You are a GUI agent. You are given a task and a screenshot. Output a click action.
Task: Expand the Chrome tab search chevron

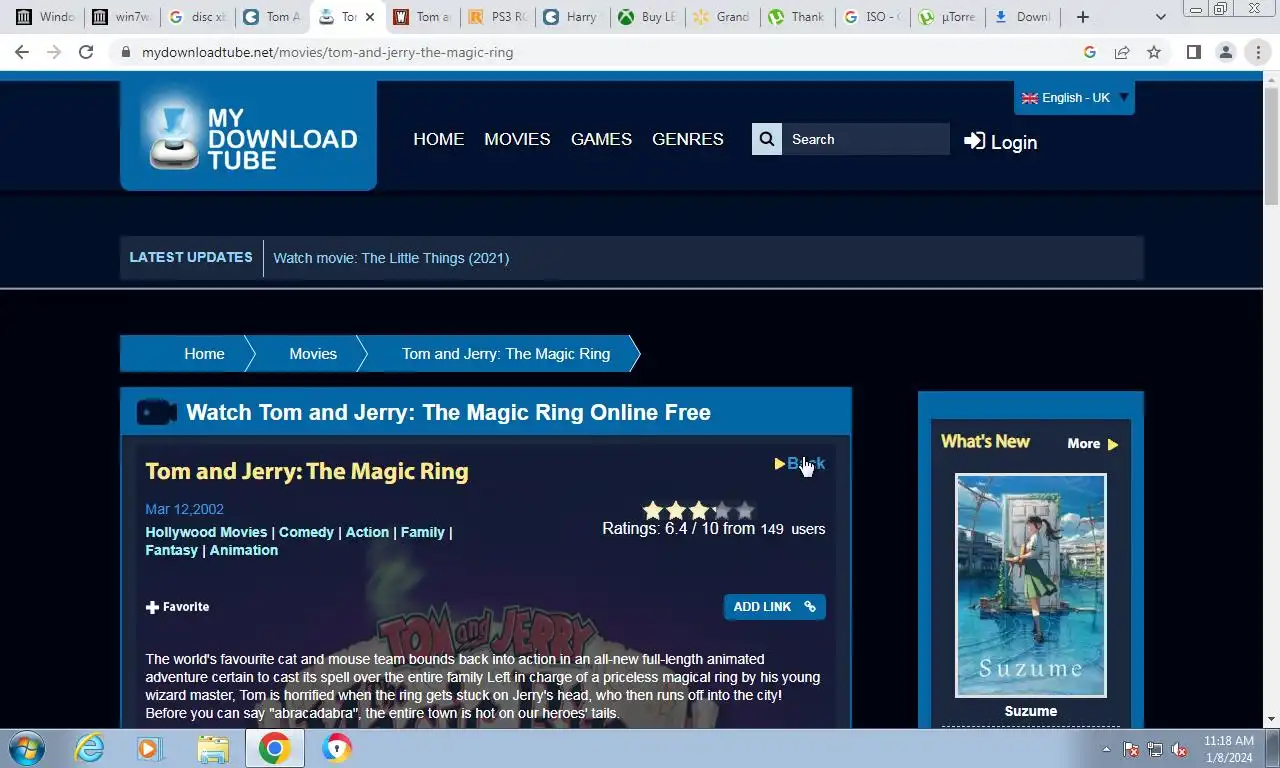(1160, 17)
